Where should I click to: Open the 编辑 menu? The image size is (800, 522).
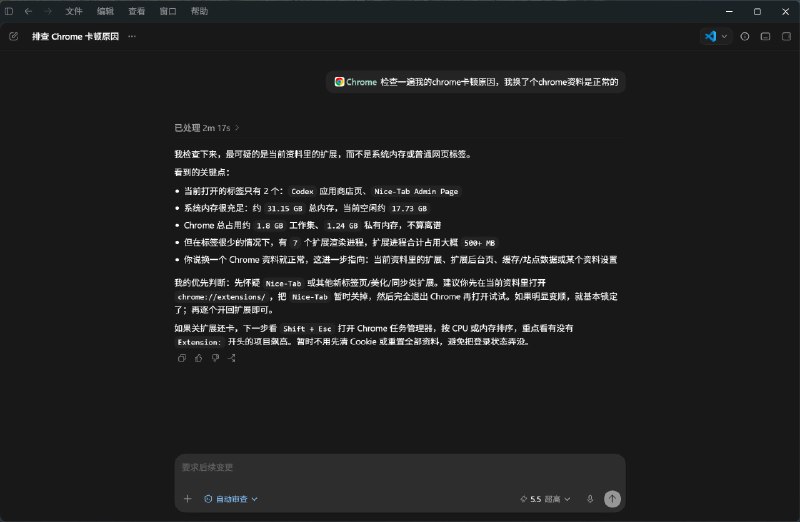tap(106, 11)
